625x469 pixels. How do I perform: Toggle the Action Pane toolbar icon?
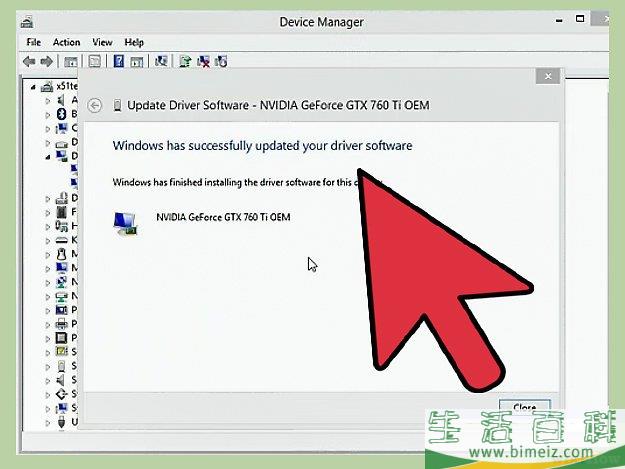pos(136,62)
